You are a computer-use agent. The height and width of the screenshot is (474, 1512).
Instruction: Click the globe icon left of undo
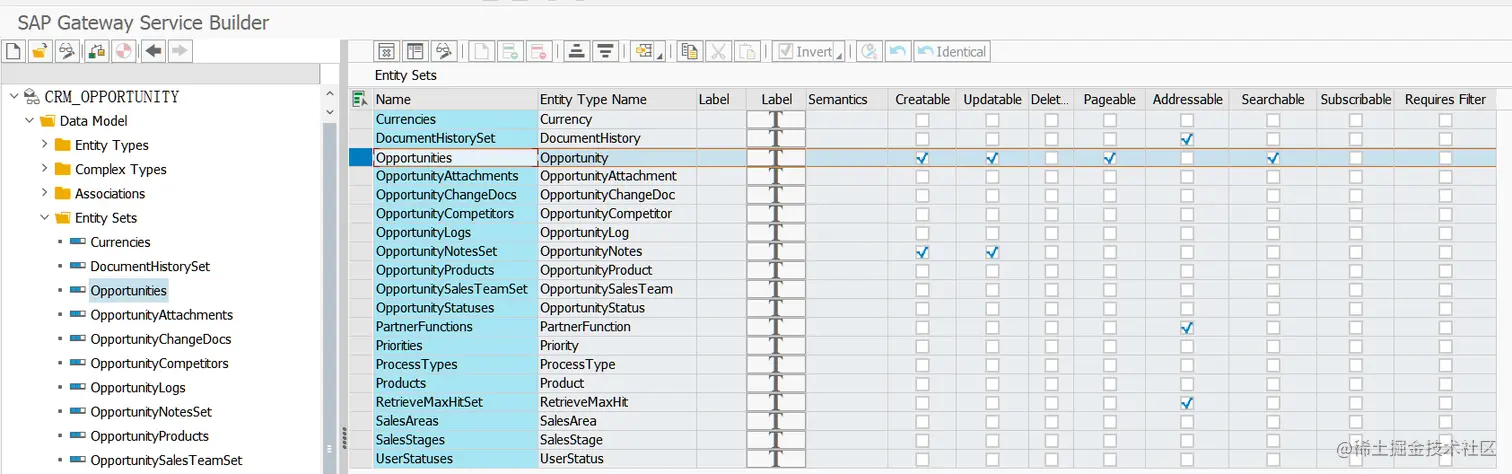tap(869, 51)
